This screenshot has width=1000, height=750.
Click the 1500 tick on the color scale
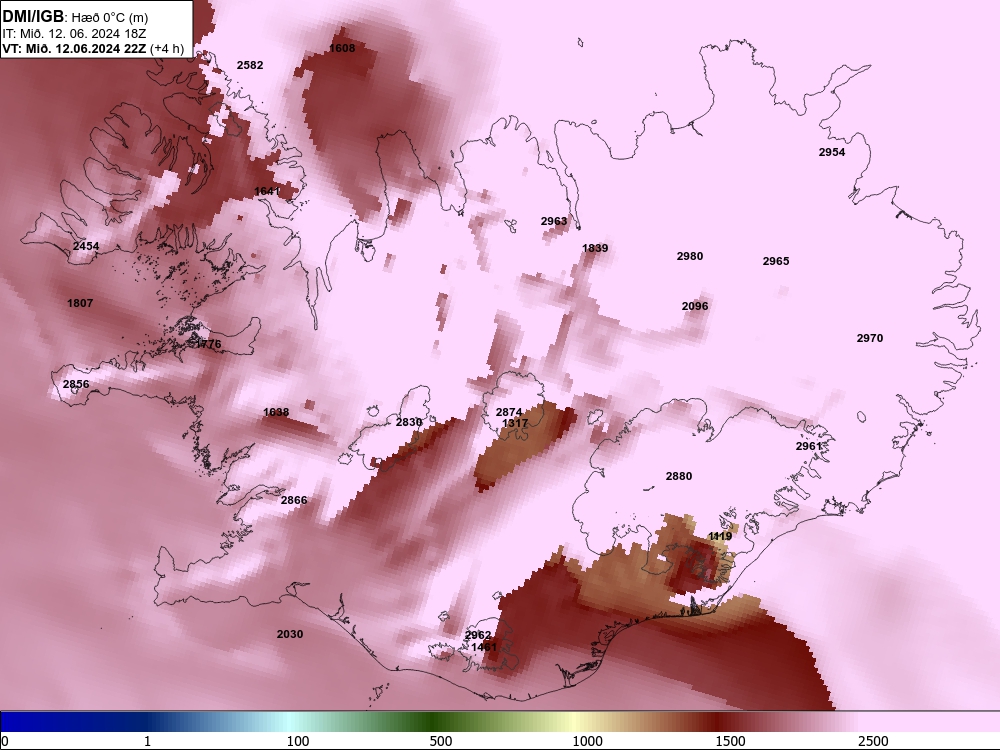[x=730, y=741]
